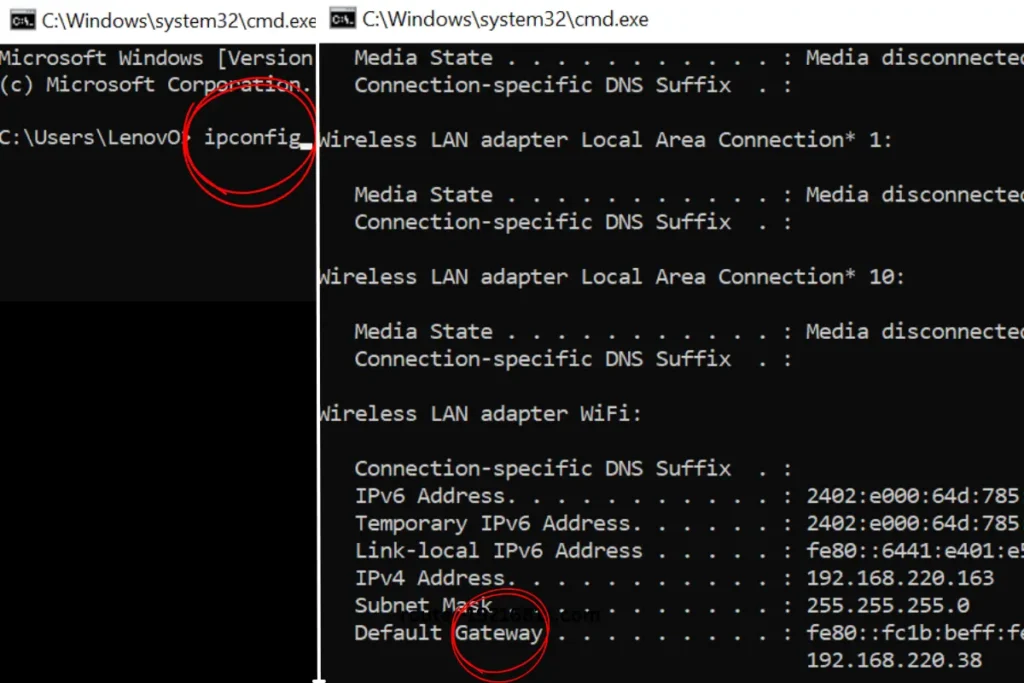
Task: Click the red-circled Gateway word
Action: click(499, 633)
